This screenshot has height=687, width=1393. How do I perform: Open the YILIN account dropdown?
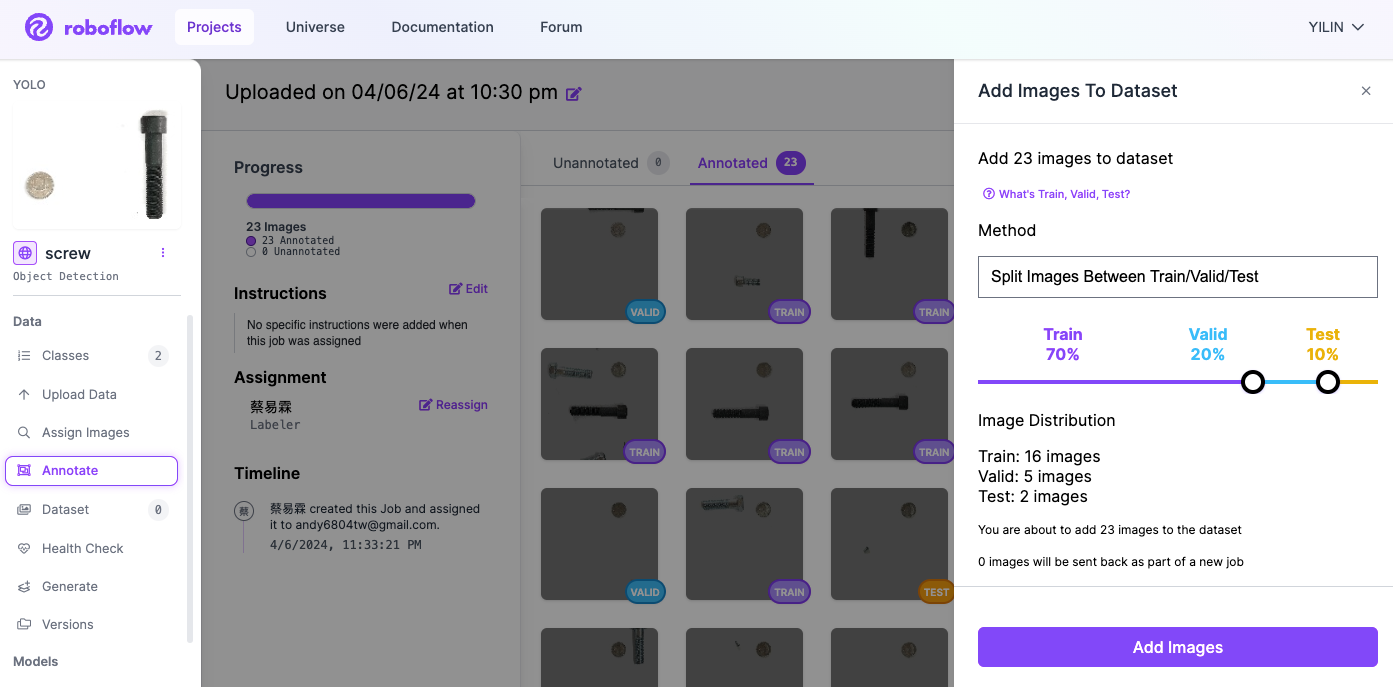pos(1336,27)
